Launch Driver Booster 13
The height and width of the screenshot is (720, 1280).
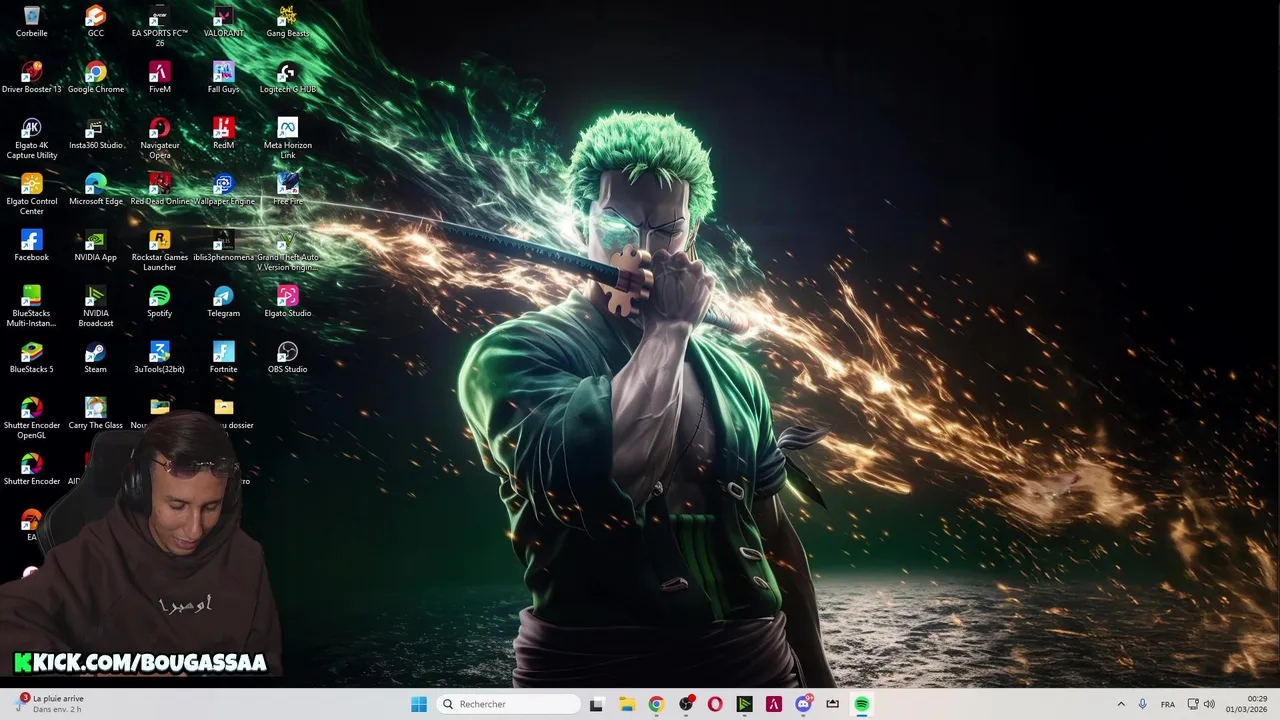click(x=32, y=78)
